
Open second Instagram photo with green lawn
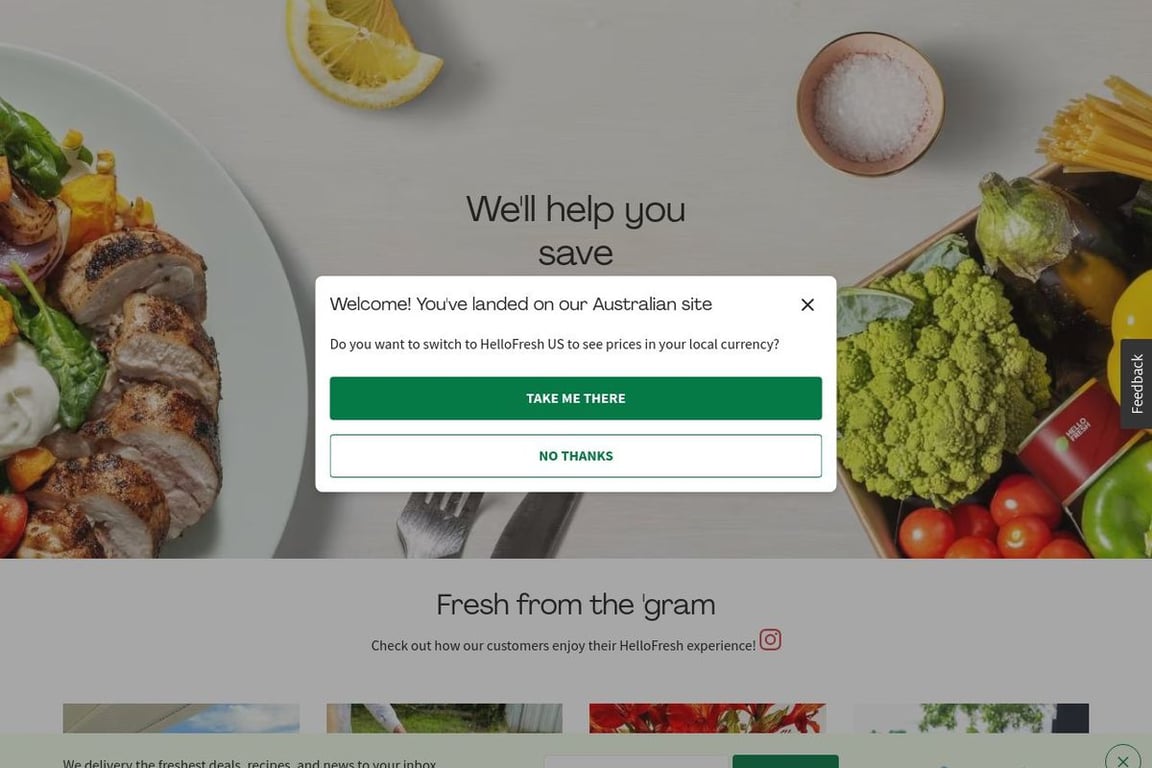[444, 718]
